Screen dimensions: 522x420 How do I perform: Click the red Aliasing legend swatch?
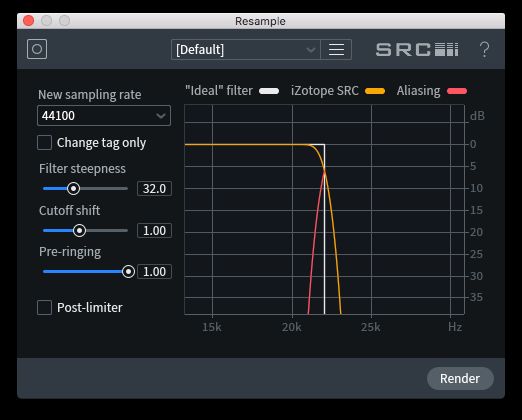point(457,91)
